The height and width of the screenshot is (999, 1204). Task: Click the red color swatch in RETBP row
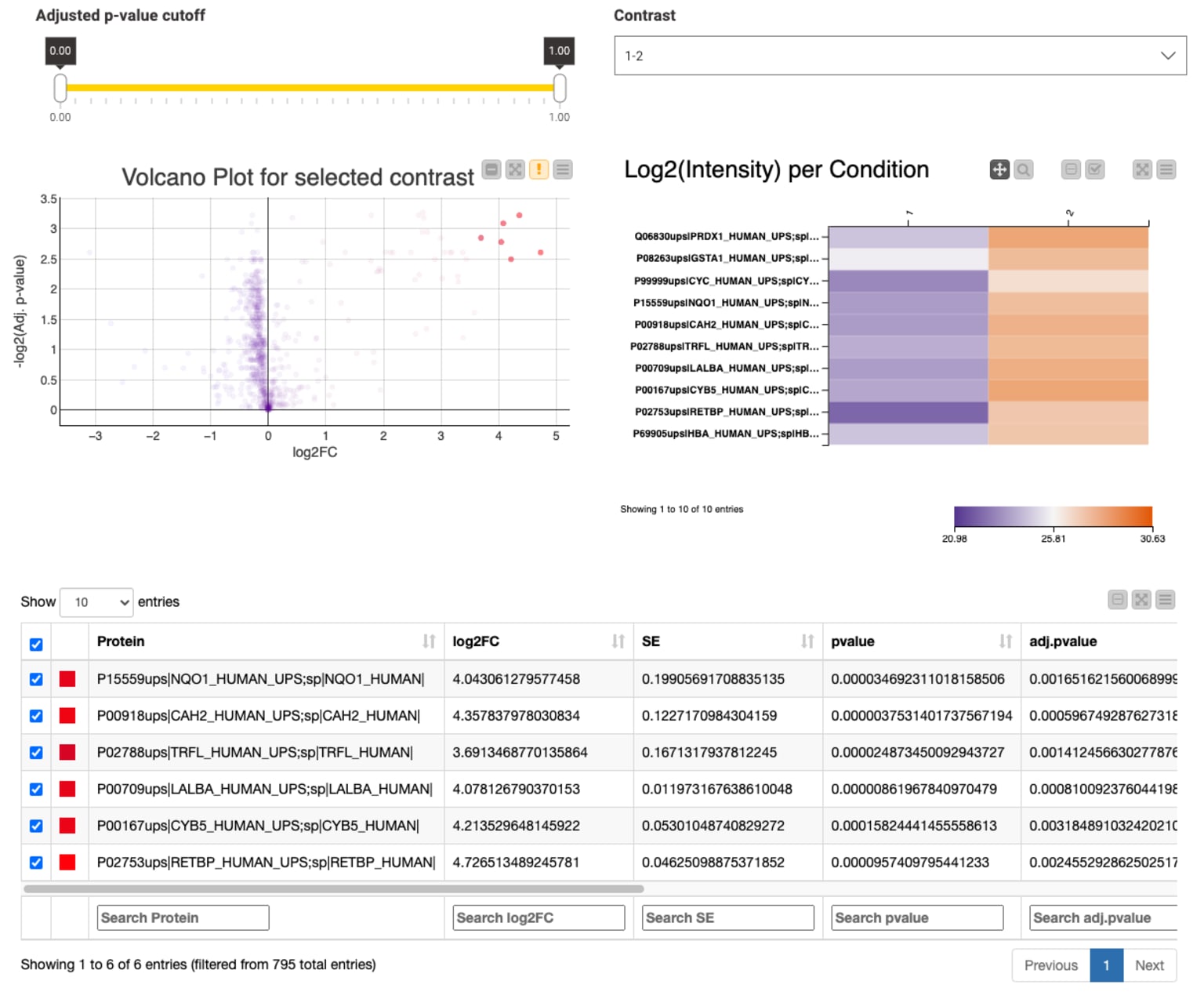click(x=67, y=863)
